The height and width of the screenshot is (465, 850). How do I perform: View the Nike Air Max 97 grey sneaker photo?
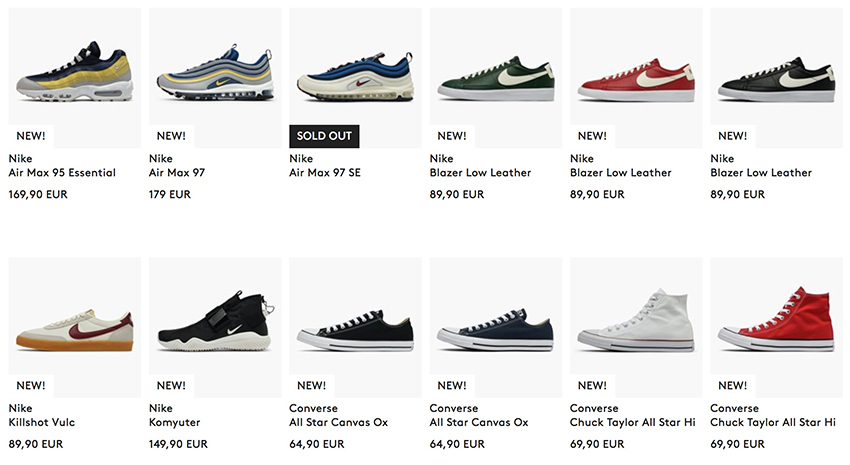(215, 78)
